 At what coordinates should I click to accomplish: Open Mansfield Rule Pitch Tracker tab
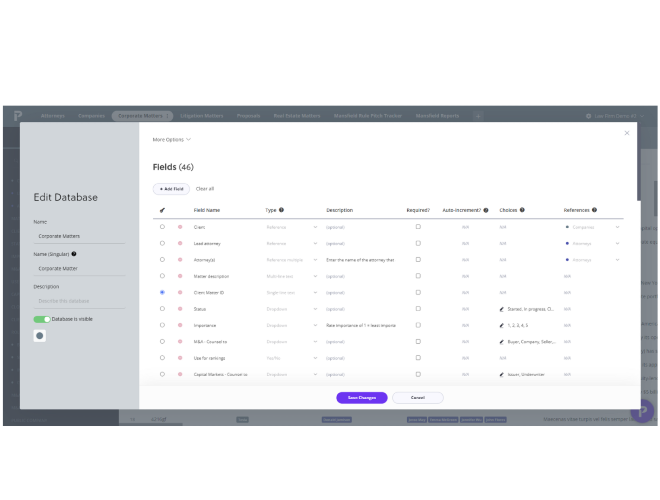pos(368,116)
